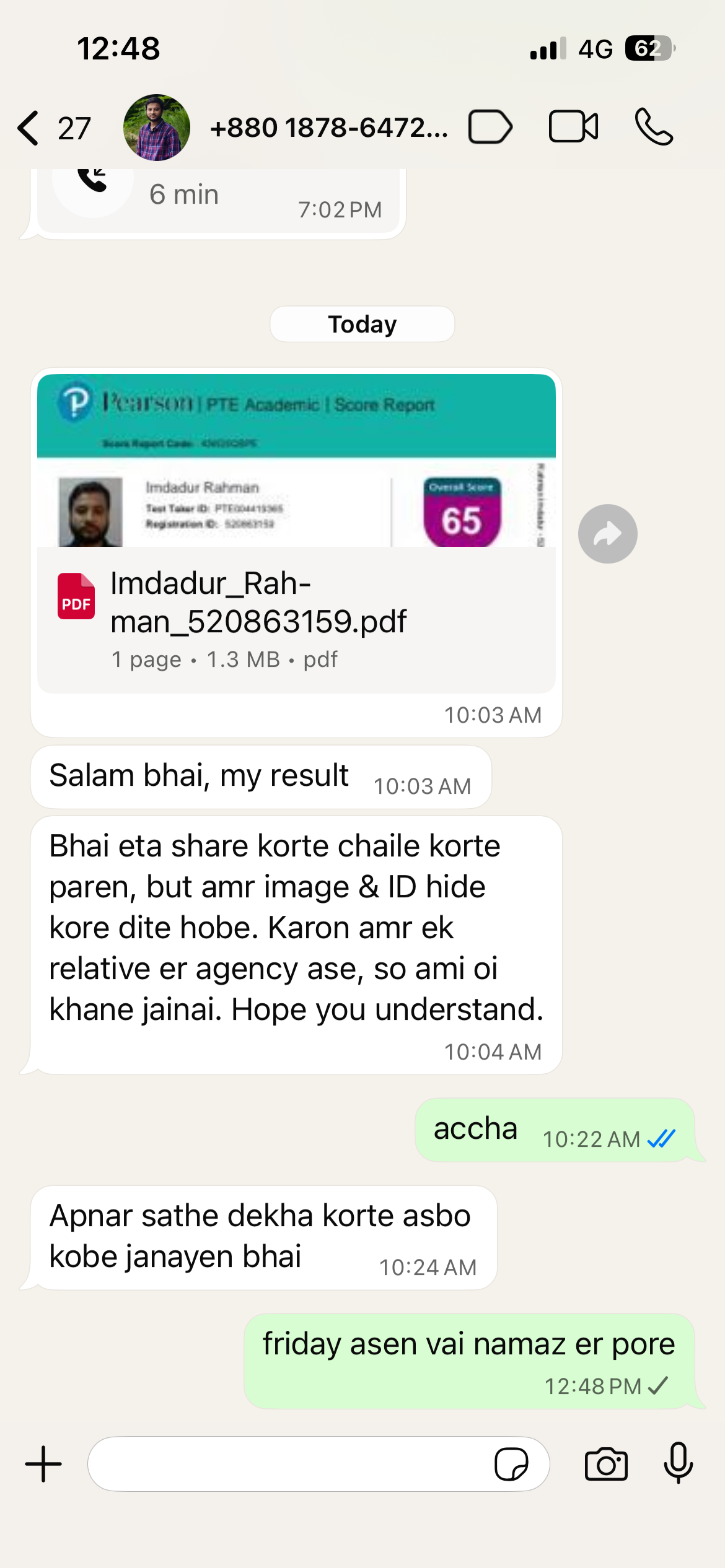Screen dimensions: 725x1568
Task: Go back to chats list arrow
Action: pos(28,128)
